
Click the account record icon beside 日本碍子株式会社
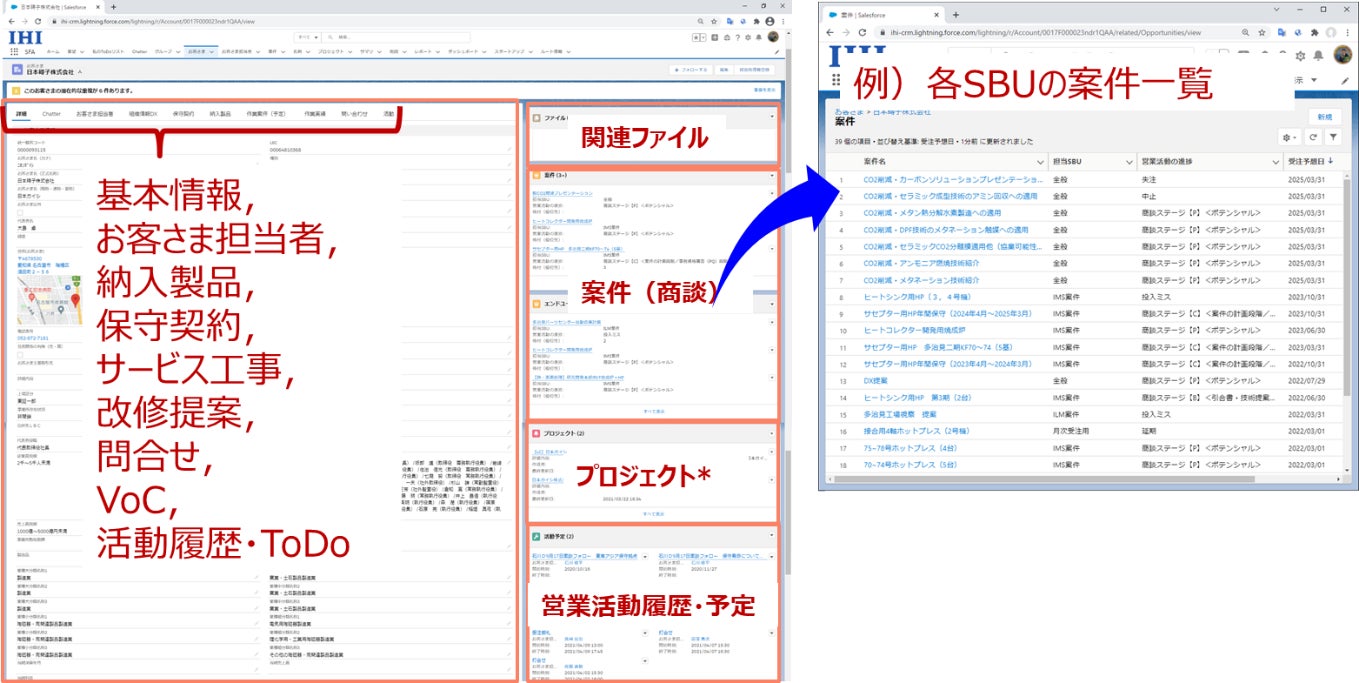(x=17, y=70)
